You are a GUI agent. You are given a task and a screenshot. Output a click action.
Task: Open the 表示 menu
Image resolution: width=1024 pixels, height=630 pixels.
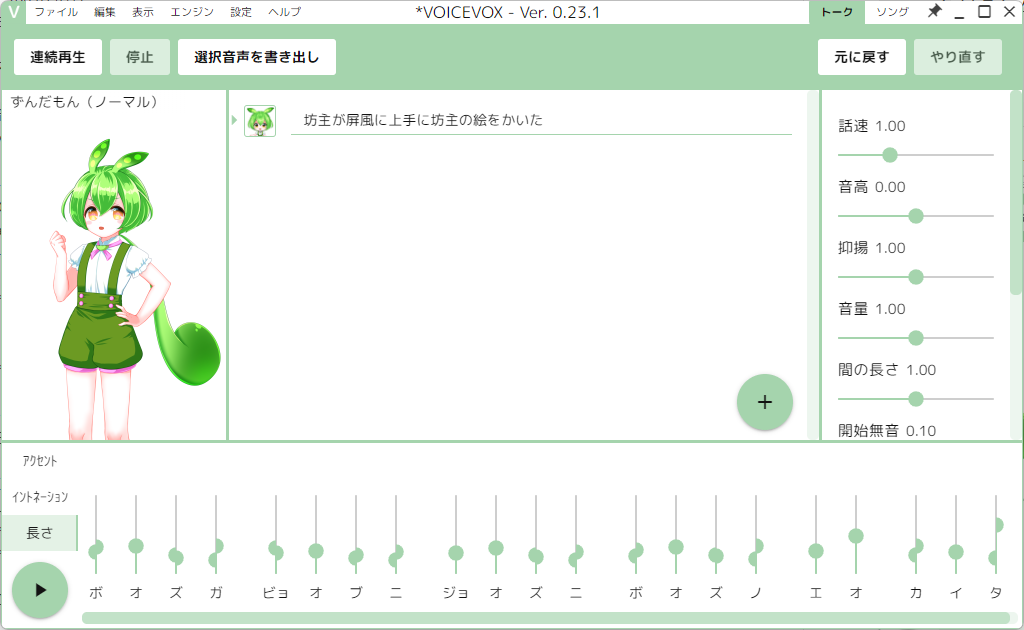142,12
